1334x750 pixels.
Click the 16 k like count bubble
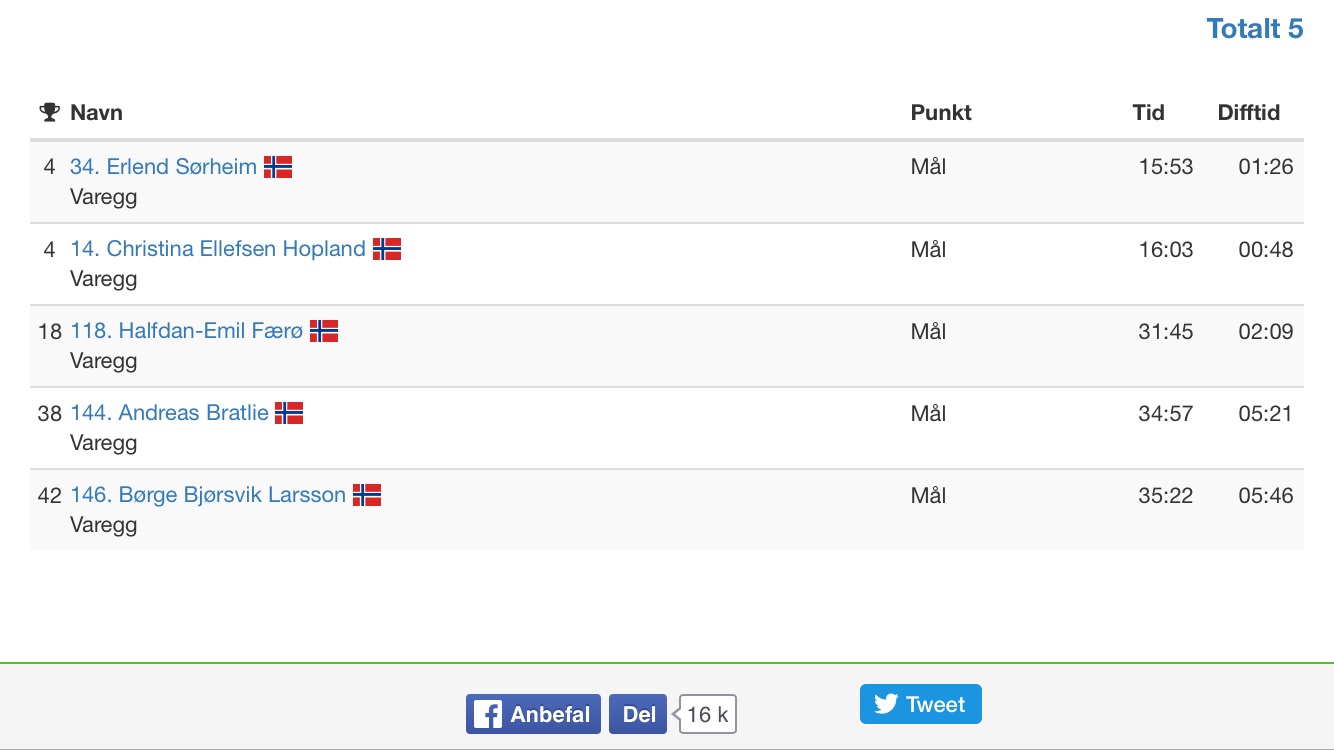coord(708,714)
